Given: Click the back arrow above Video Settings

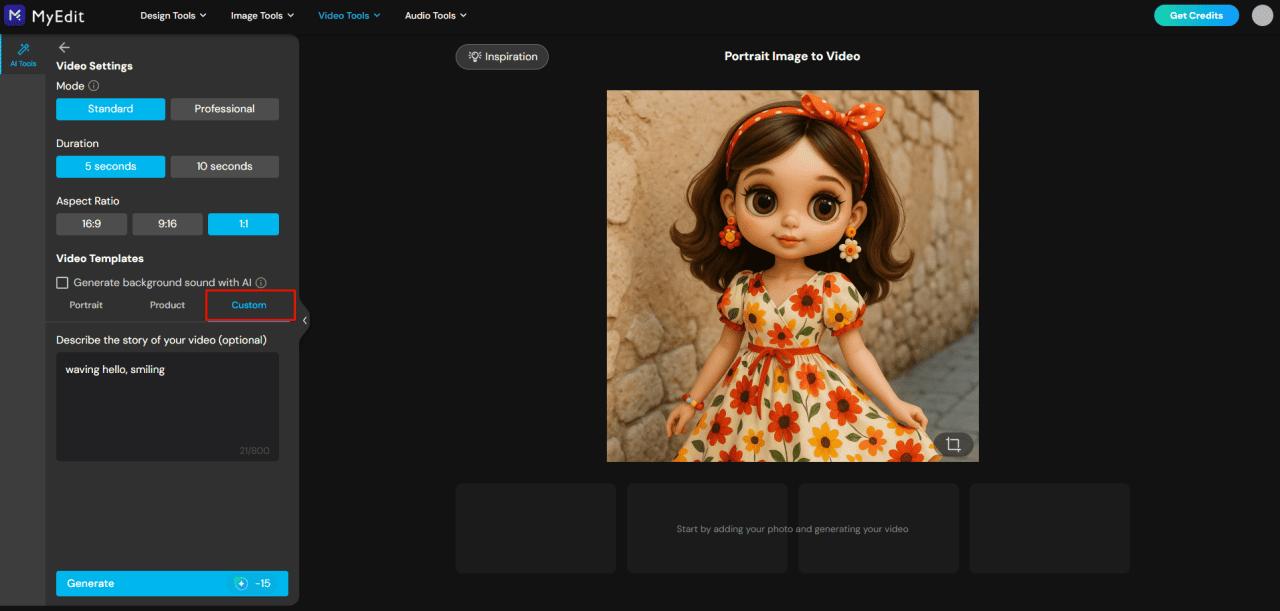Looking at the screenshot, I should [63, 46].
